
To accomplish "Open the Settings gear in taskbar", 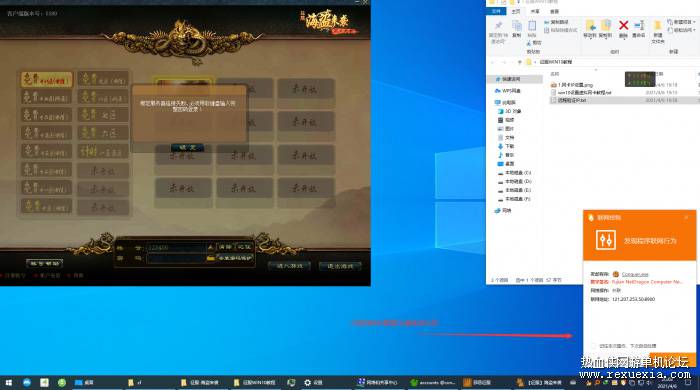I will 307,382.
